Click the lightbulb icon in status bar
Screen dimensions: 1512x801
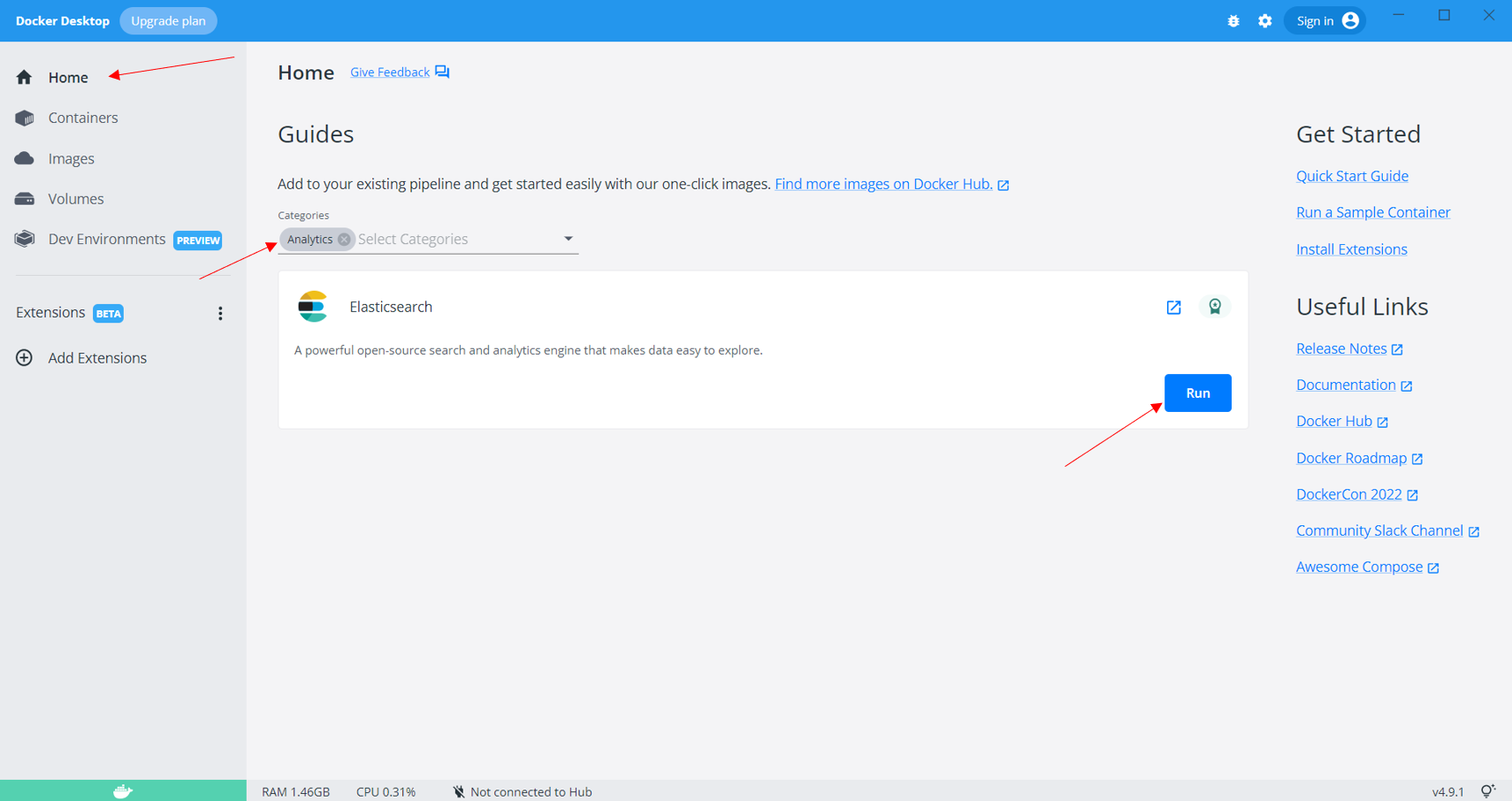pos(1488,791)
